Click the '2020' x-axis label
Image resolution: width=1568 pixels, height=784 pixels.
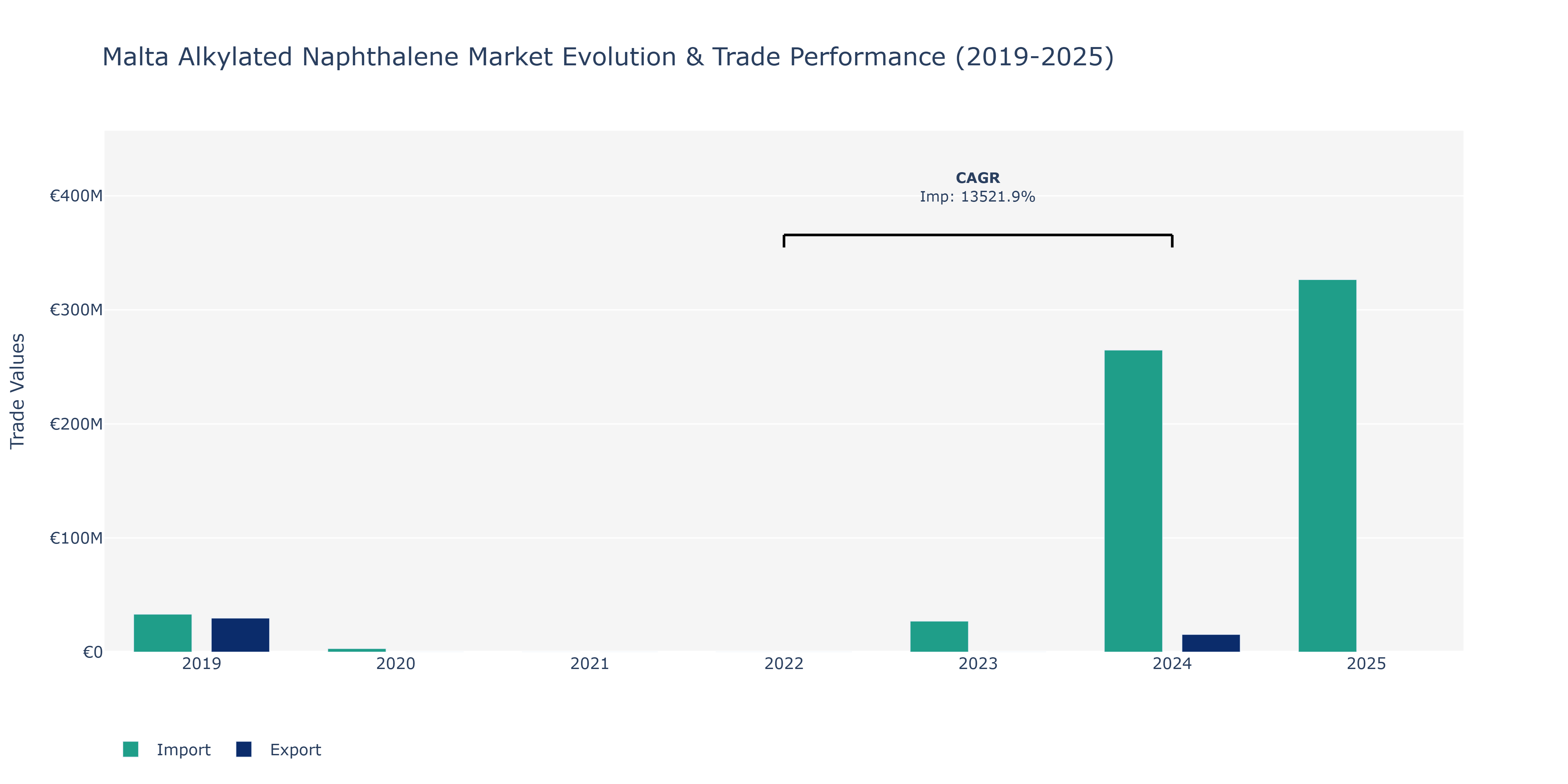coord(396,663)
